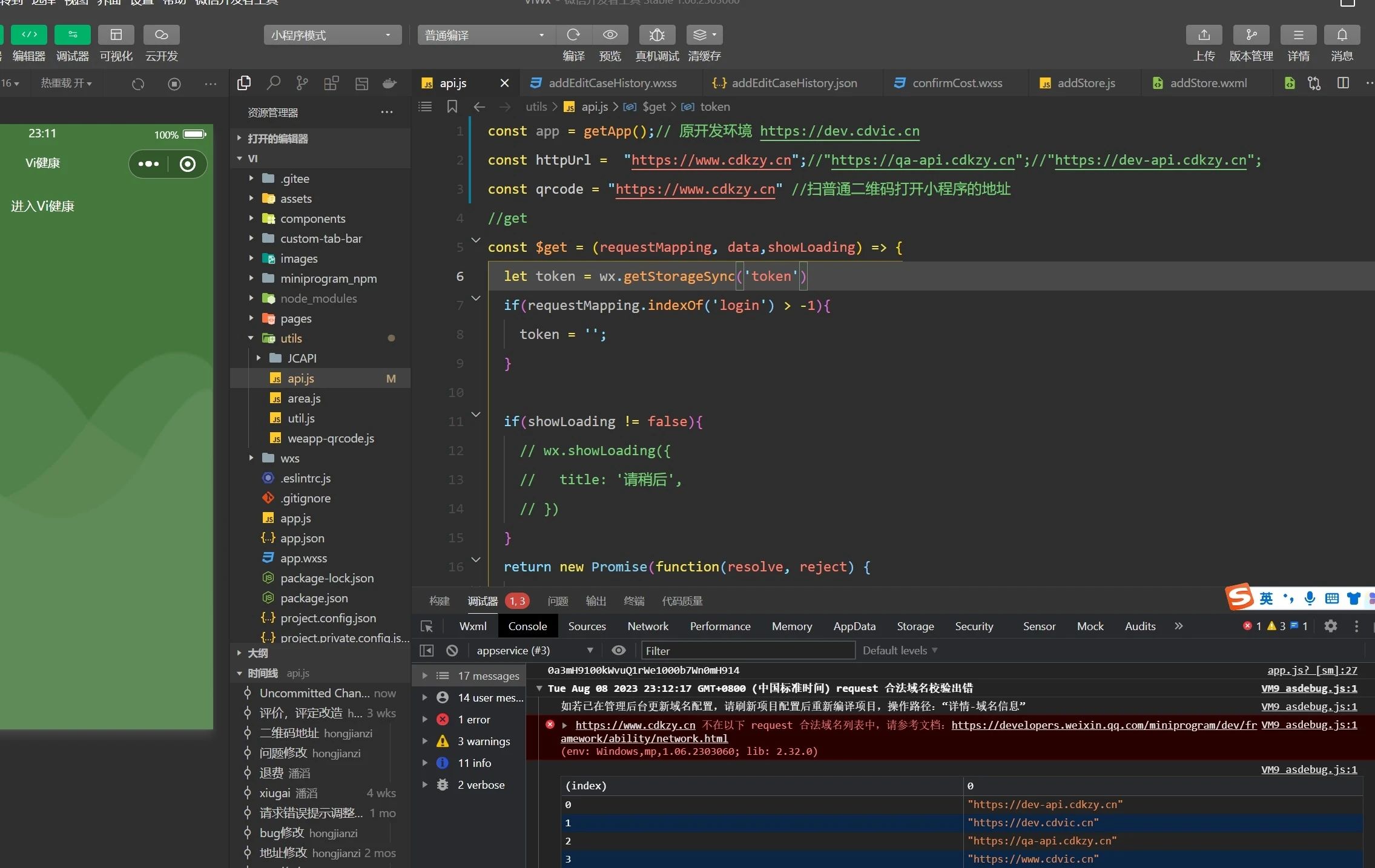Open Default levels dropdown in console
This screenshot has width=1375, height=868.
(x=899, y=650)
